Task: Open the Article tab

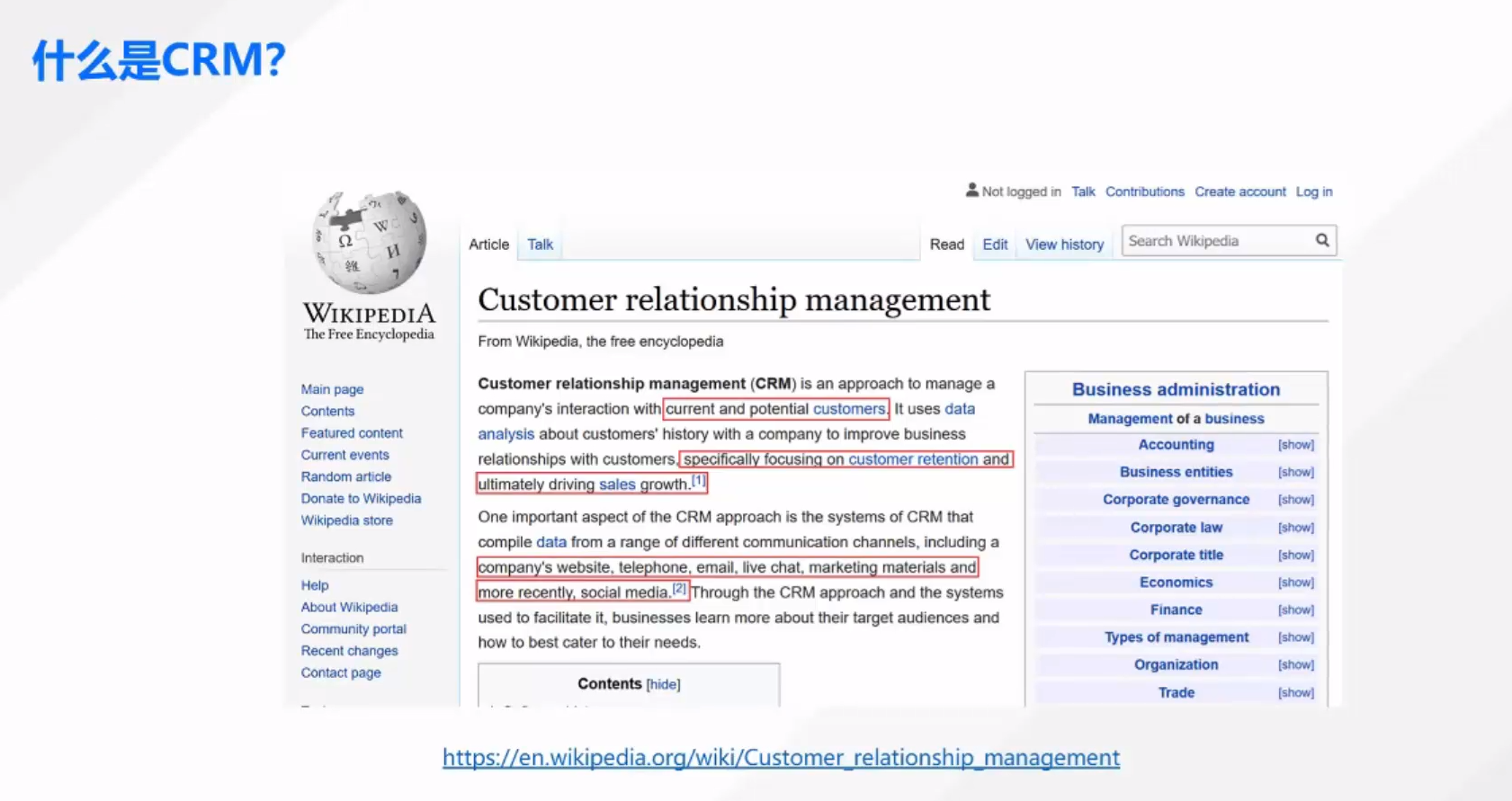Action: tap(488, 245)
